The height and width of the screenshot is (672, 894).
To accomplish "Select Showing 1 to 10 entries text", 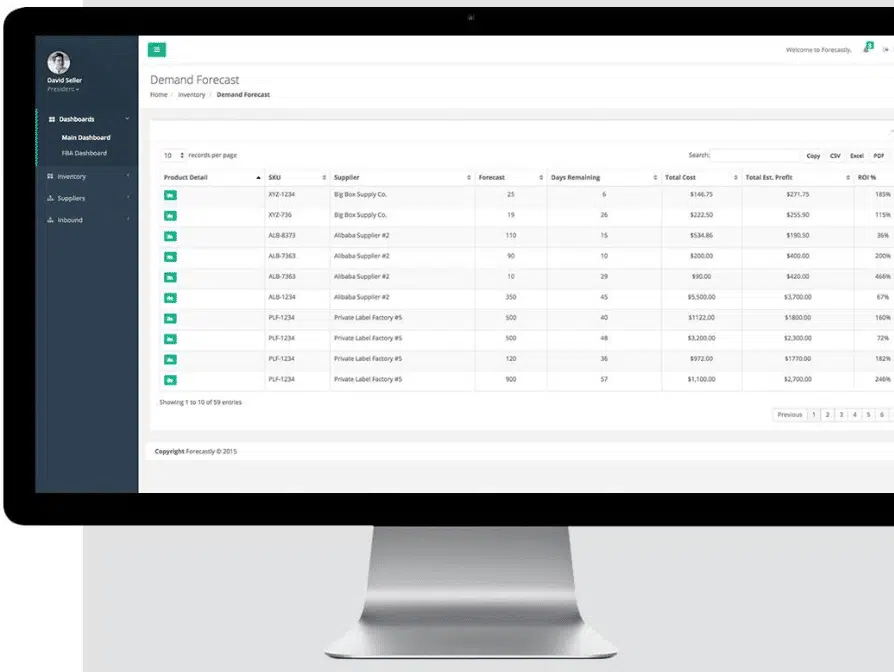I will (201, 402).
